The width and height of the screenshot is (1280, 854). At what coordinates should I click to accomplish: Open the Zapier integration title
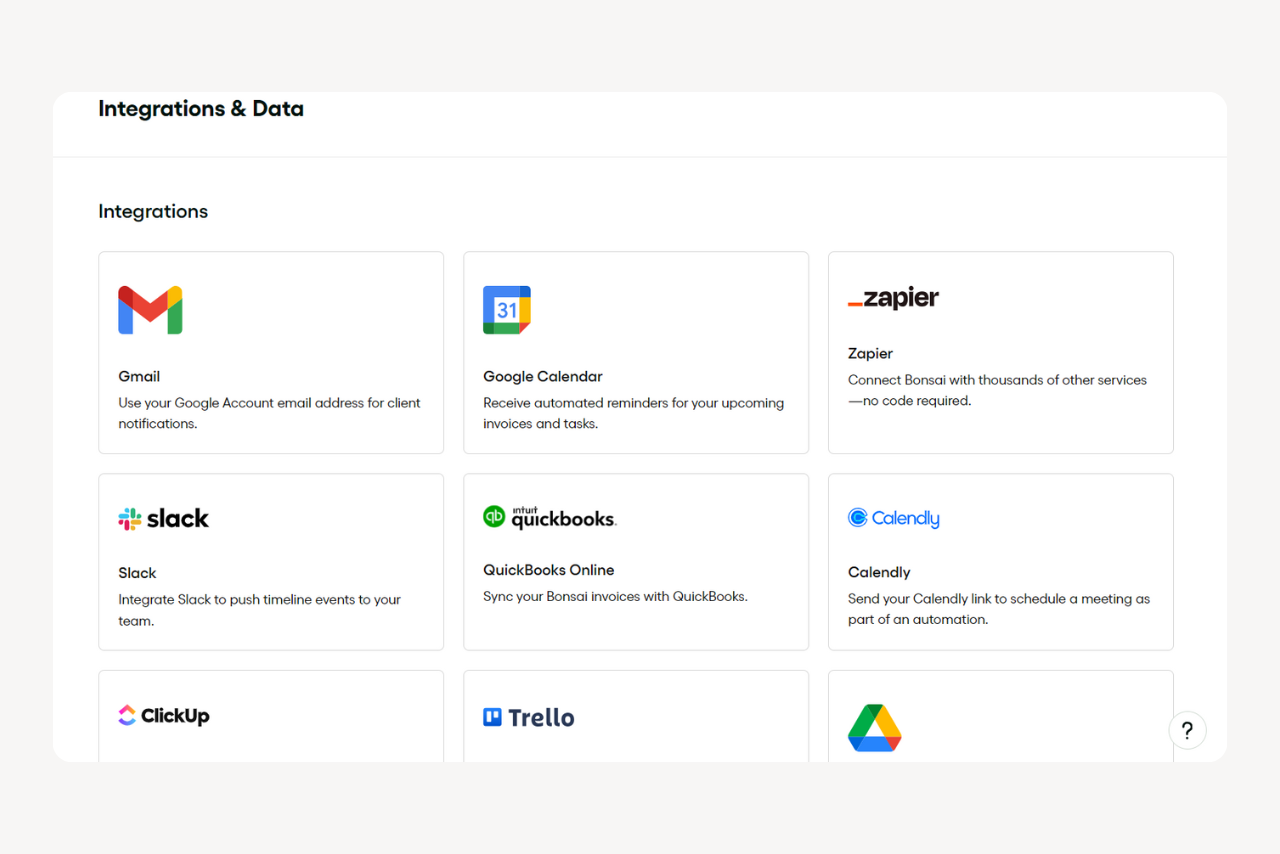(870, 353)
